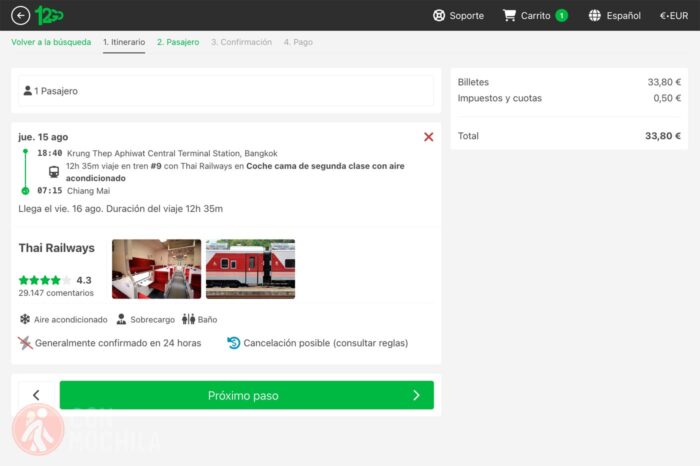The image size is (700, 466).
Task: Click the cancellation refund clock icon
Action: coord(233,343)
